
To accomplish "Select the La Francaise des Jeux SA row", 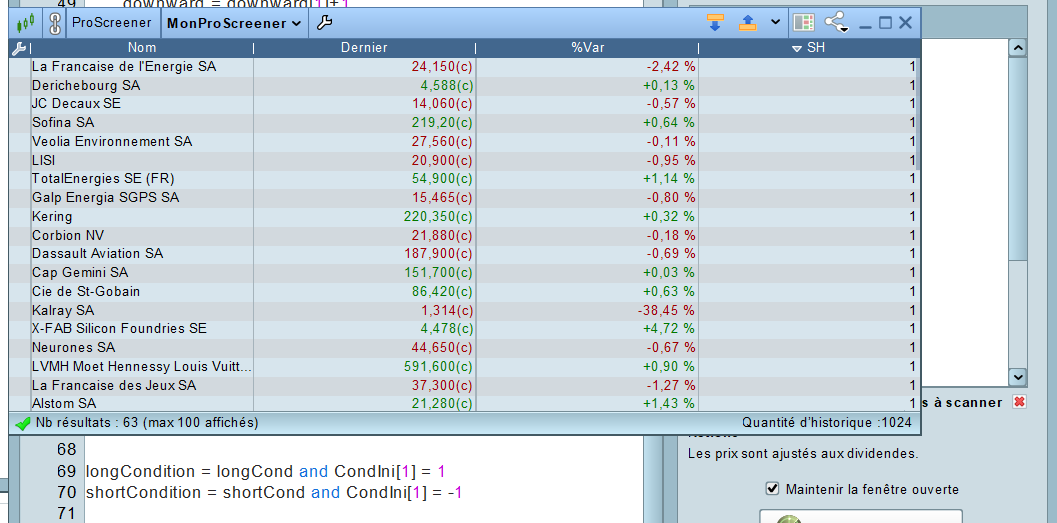I will pyautogui.click(x=462, y=385).
